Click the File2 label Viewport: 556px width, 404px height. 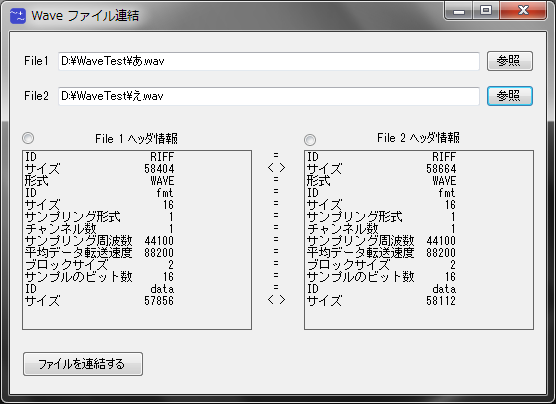[x=36, y=96]
